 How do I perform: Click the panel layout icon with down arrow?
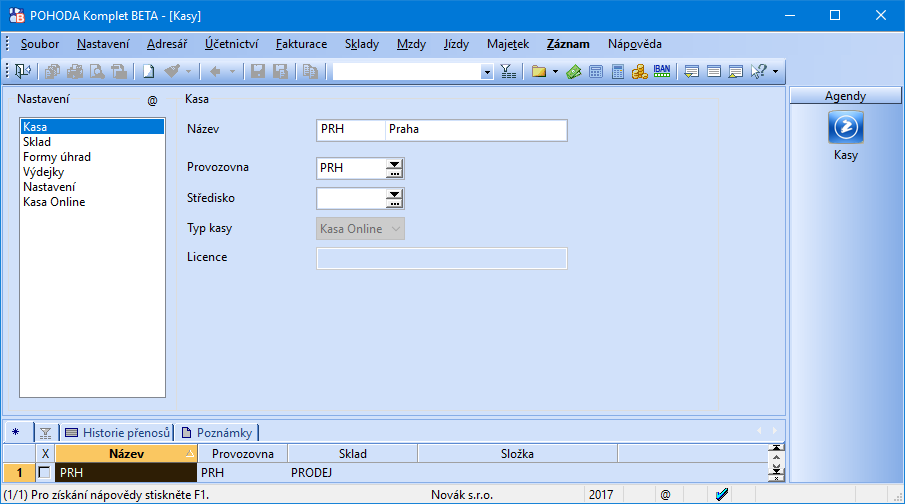point(691,71)
